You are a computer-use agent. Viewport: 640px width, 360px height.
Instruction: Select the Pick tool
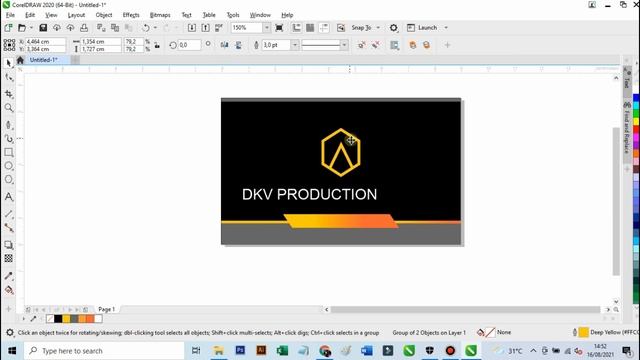click(x=9, y=63)
